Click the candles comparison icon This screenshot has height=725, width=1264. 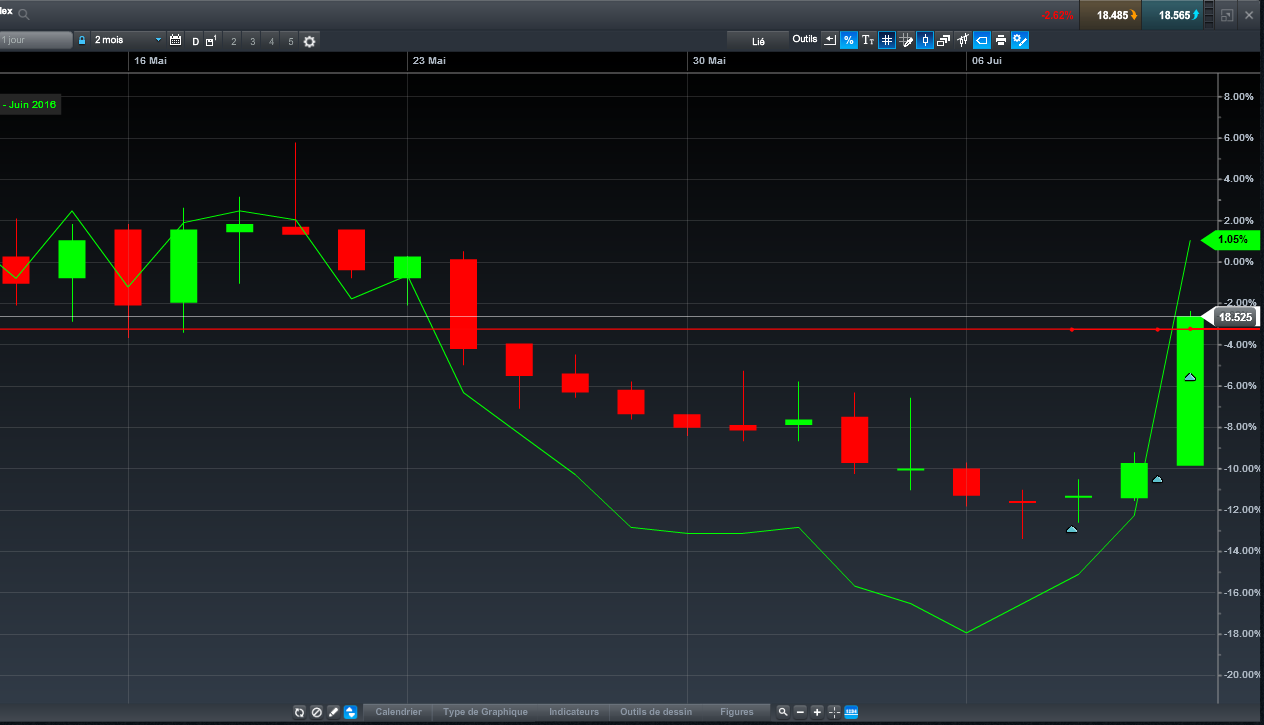coord(963,40)
